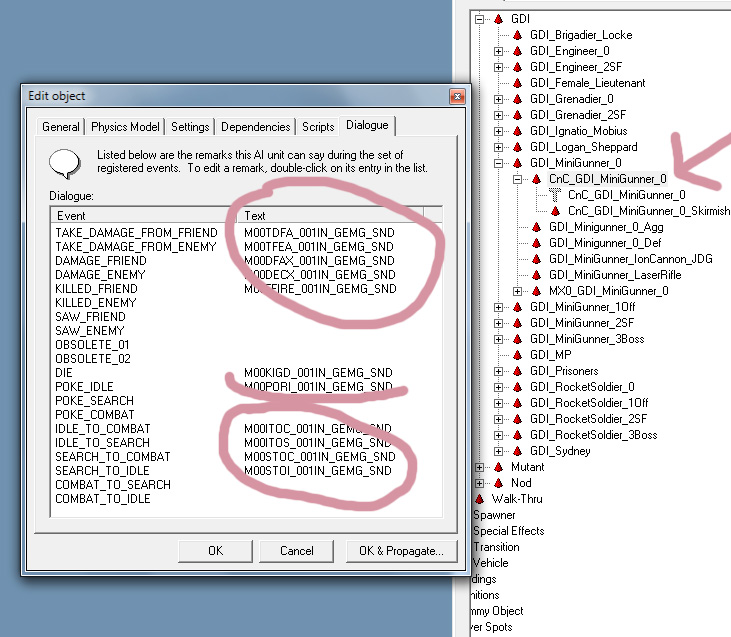Screen dimensions: 731x637
Task: Click the red icon next to GDI_Sydney
Action: point(517,451)
